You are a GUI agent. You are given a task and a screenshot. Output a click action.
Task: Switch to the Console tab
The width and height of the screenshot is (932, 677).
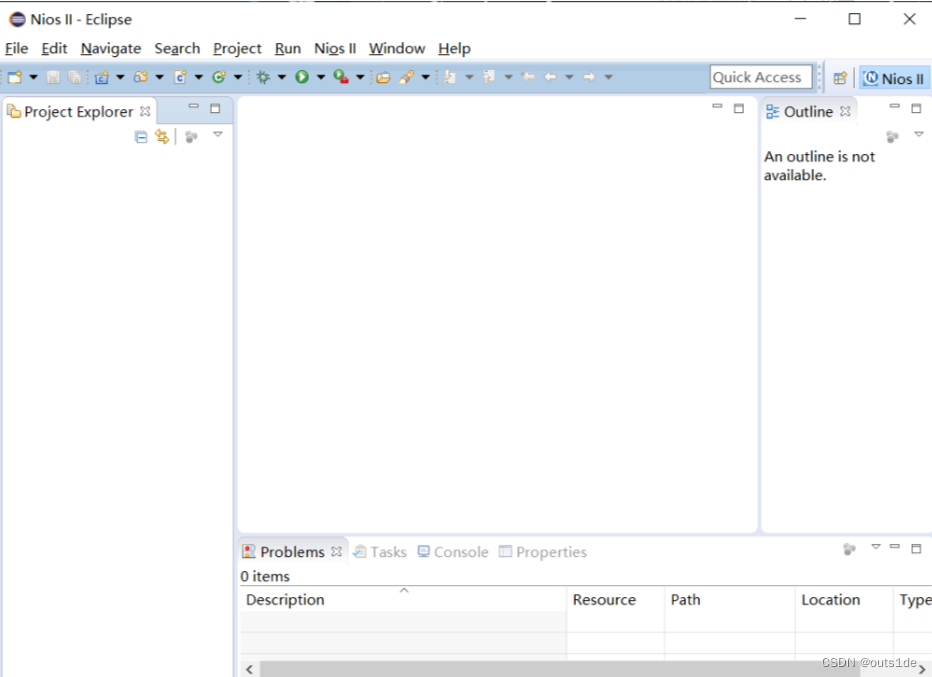pyautogui.click(x=453, y=552)
